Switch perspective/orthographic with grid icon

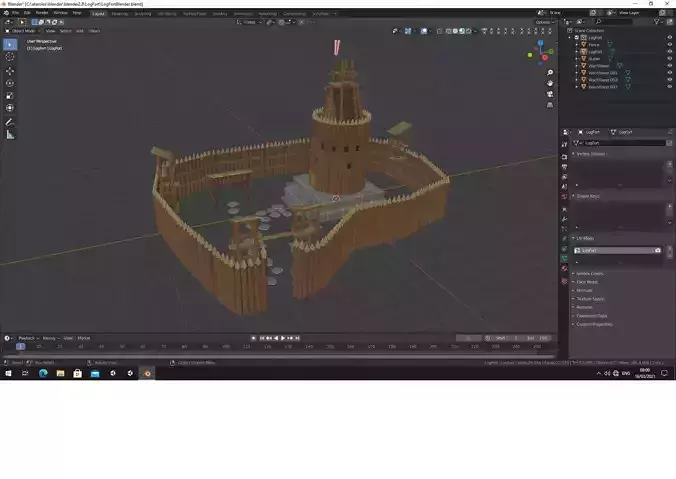(x=550, y=105)
